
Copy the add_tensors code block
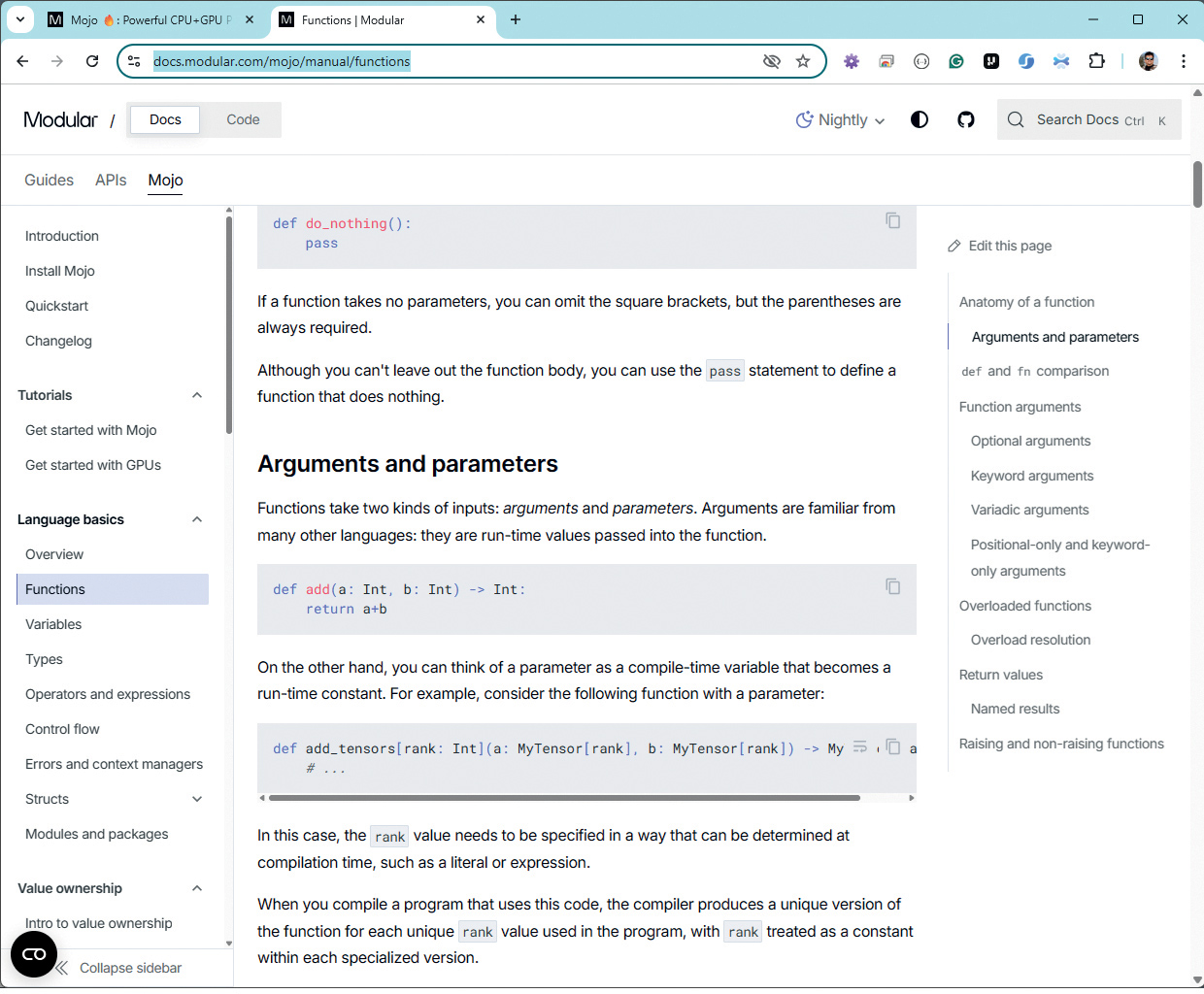(893, 747)
